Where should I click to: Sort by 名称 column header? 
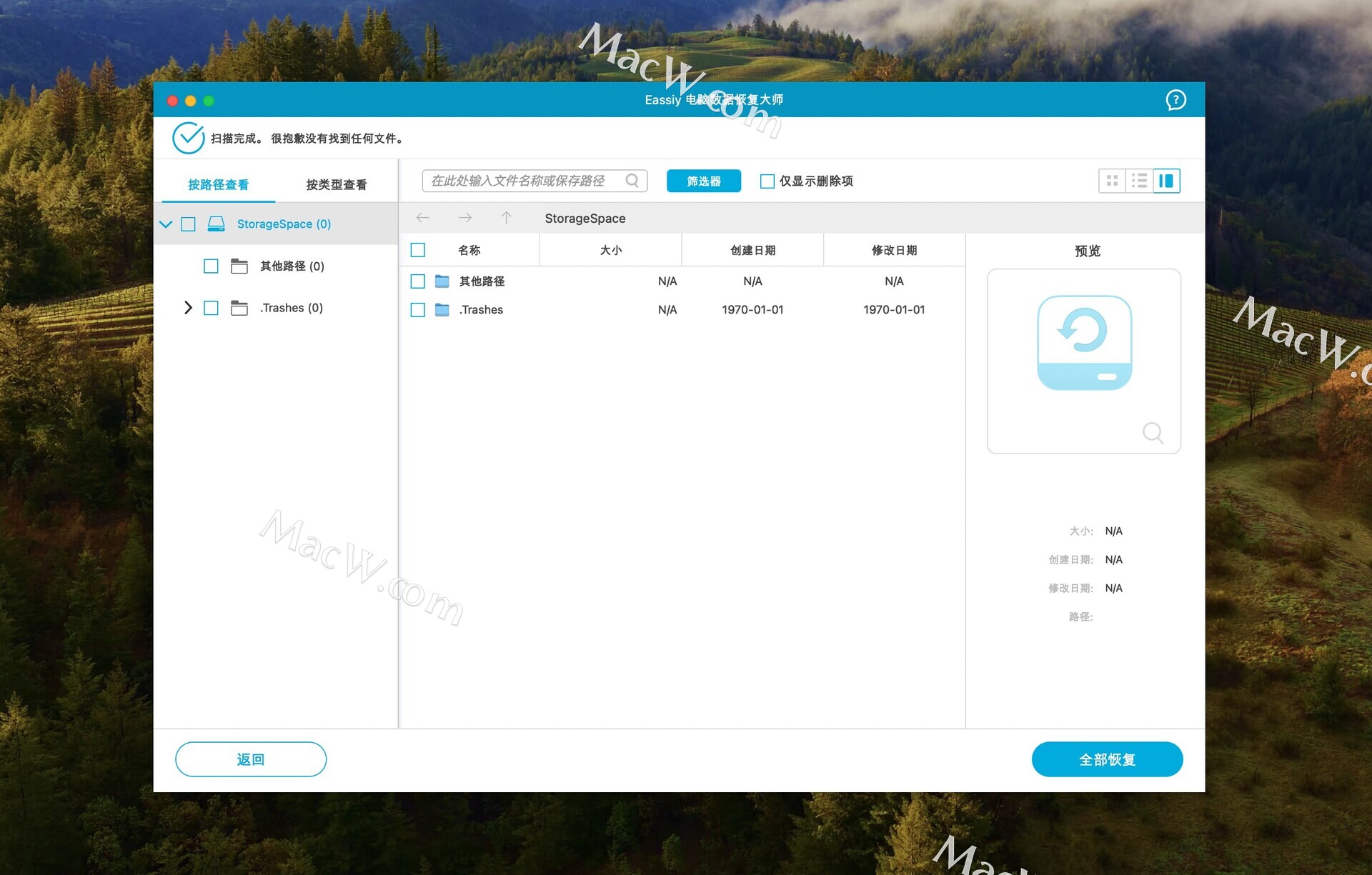469,250
